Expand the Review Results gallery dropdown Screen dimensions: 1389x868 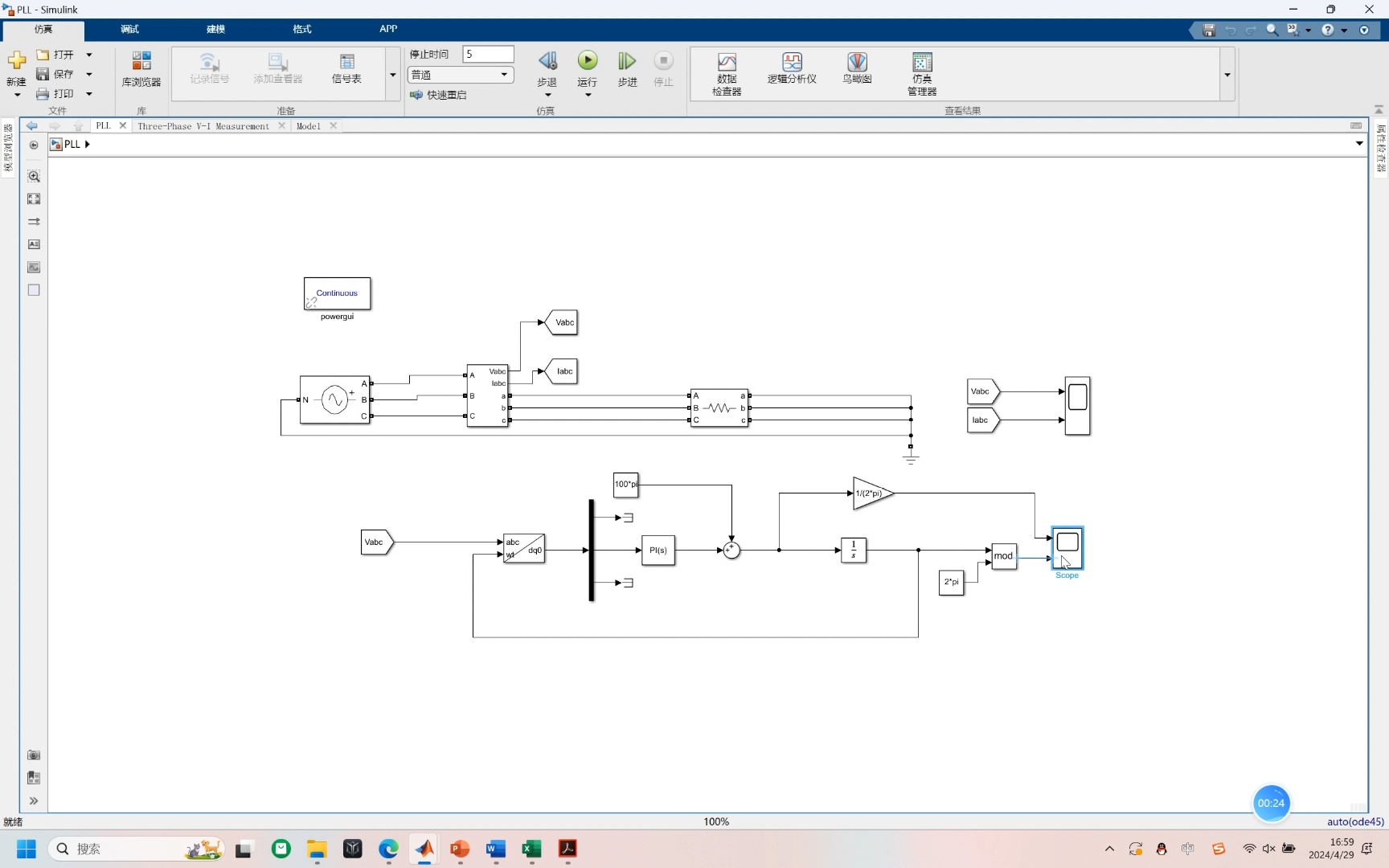pos(1227,75)
